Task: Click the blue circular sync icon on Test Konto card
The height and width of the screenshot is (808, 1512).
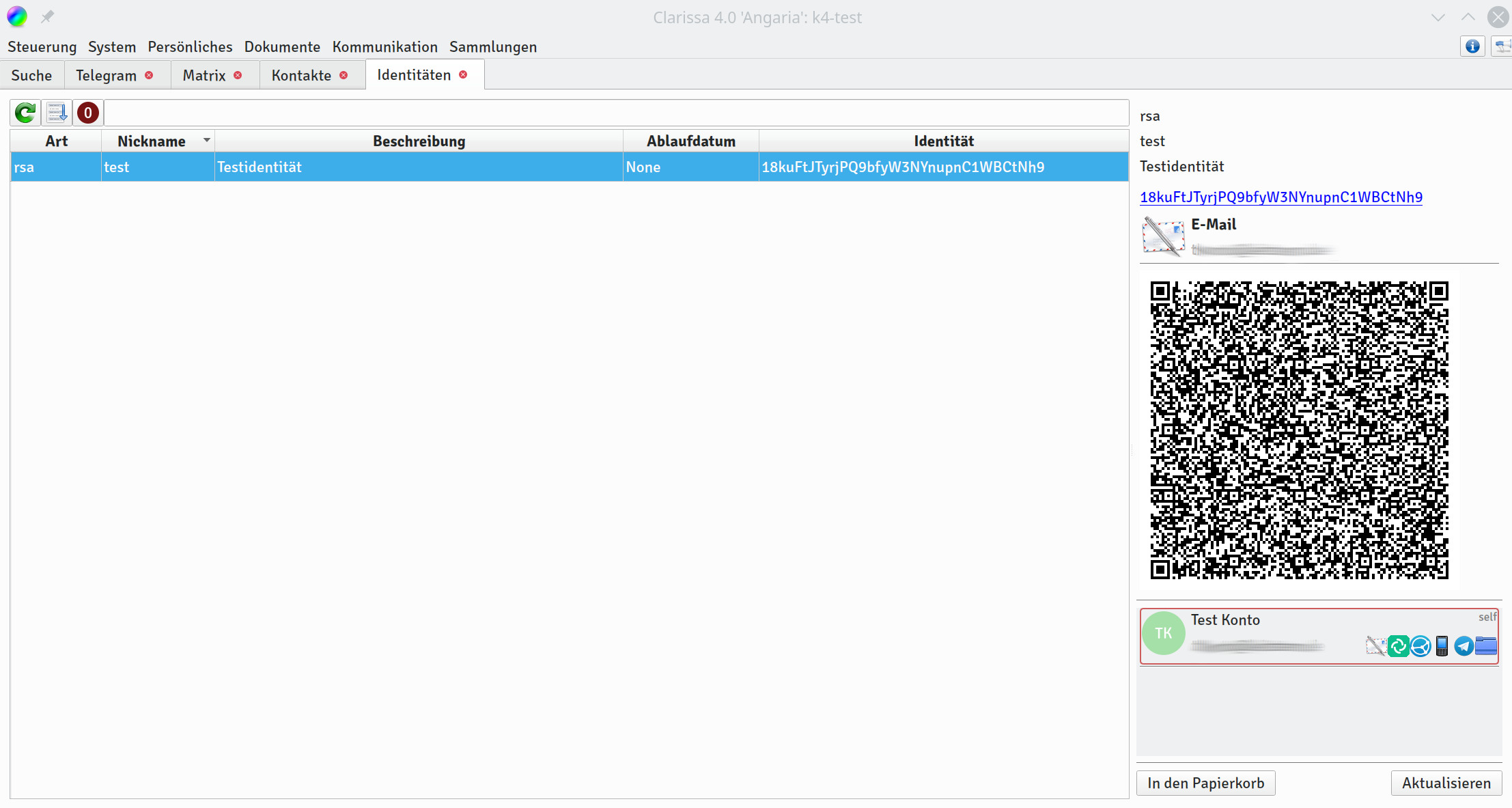Action: pos(1420,645)
